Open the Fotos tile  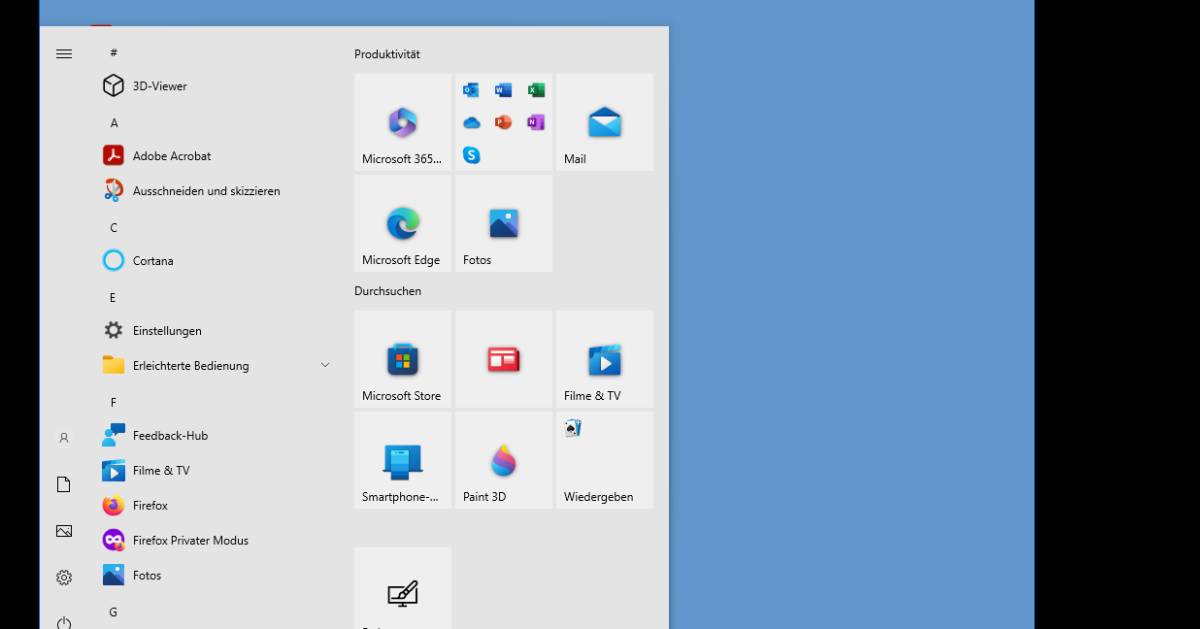[x=504, y=223]
